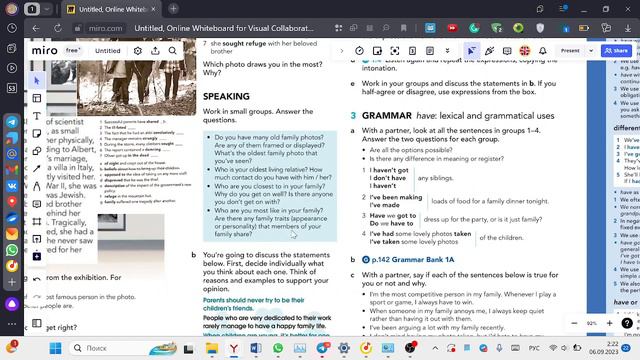This screenshot has height=360, width=640.
Task: Click the miro.com address field
Action: (105, 28)
